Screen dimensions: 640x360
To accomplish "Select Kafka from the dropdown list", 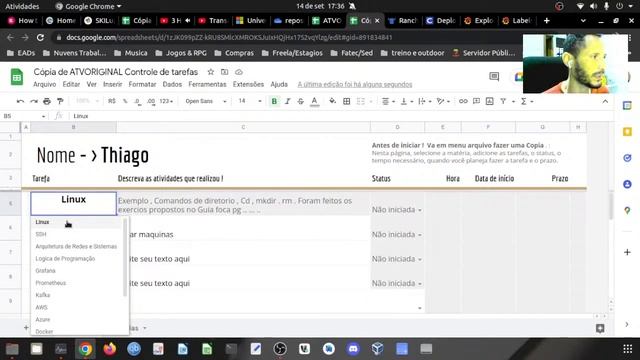I will (x=43, y=295).
